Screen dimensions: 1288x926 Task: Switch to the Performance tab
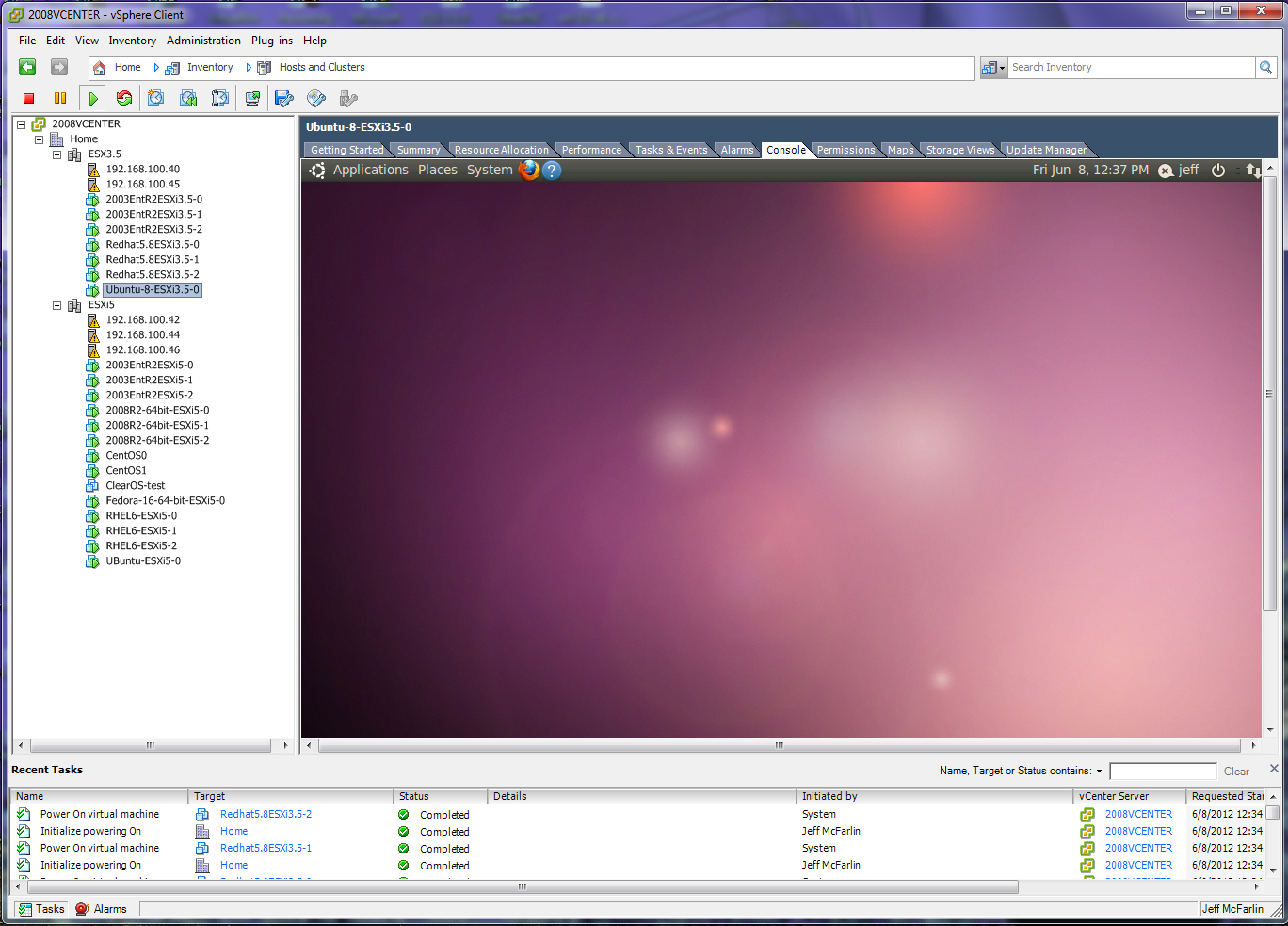coord(591,150)
